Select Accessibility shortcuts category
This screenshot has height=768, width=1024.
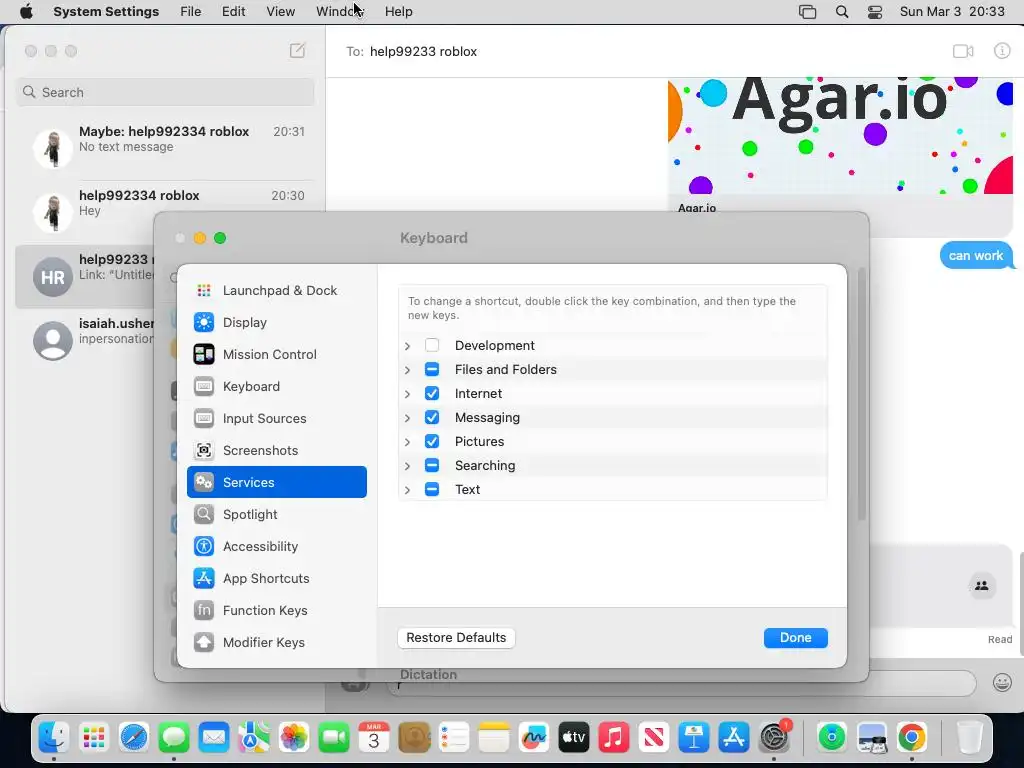click(x=277, y=547)
